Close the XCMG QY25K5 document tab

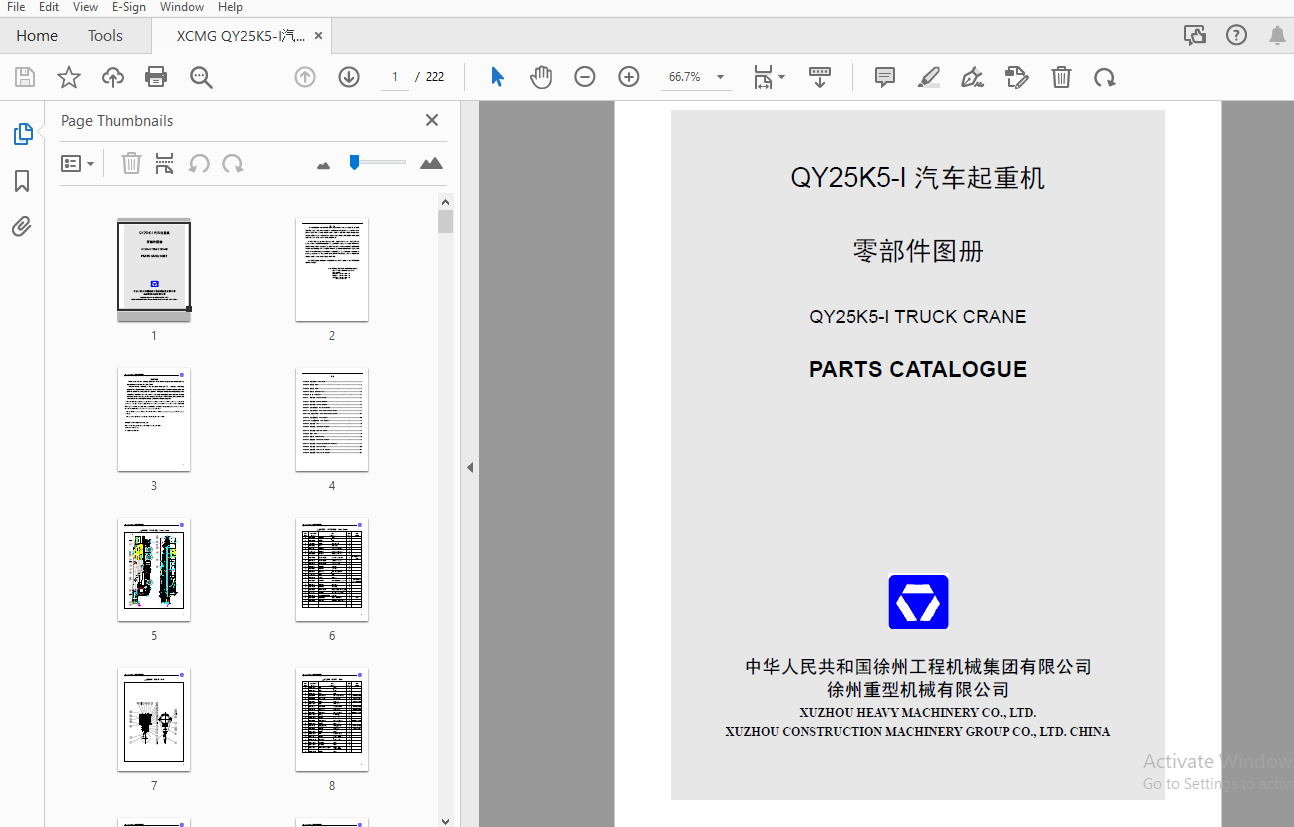[x=318, y=36]
